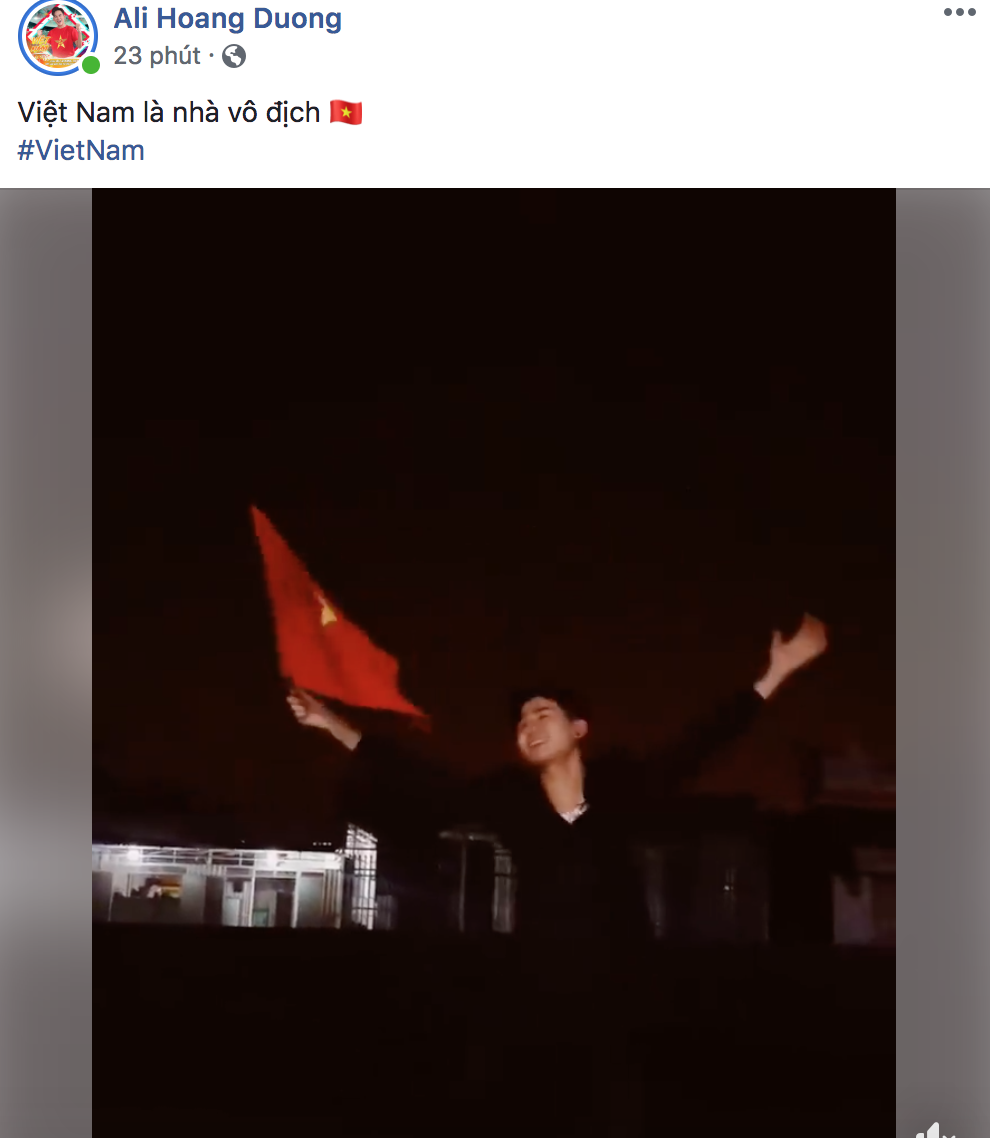Click the post caption text Việt Nam là nhà vô địch
This screenshot has height=1138, width=990.
(168, 112)
